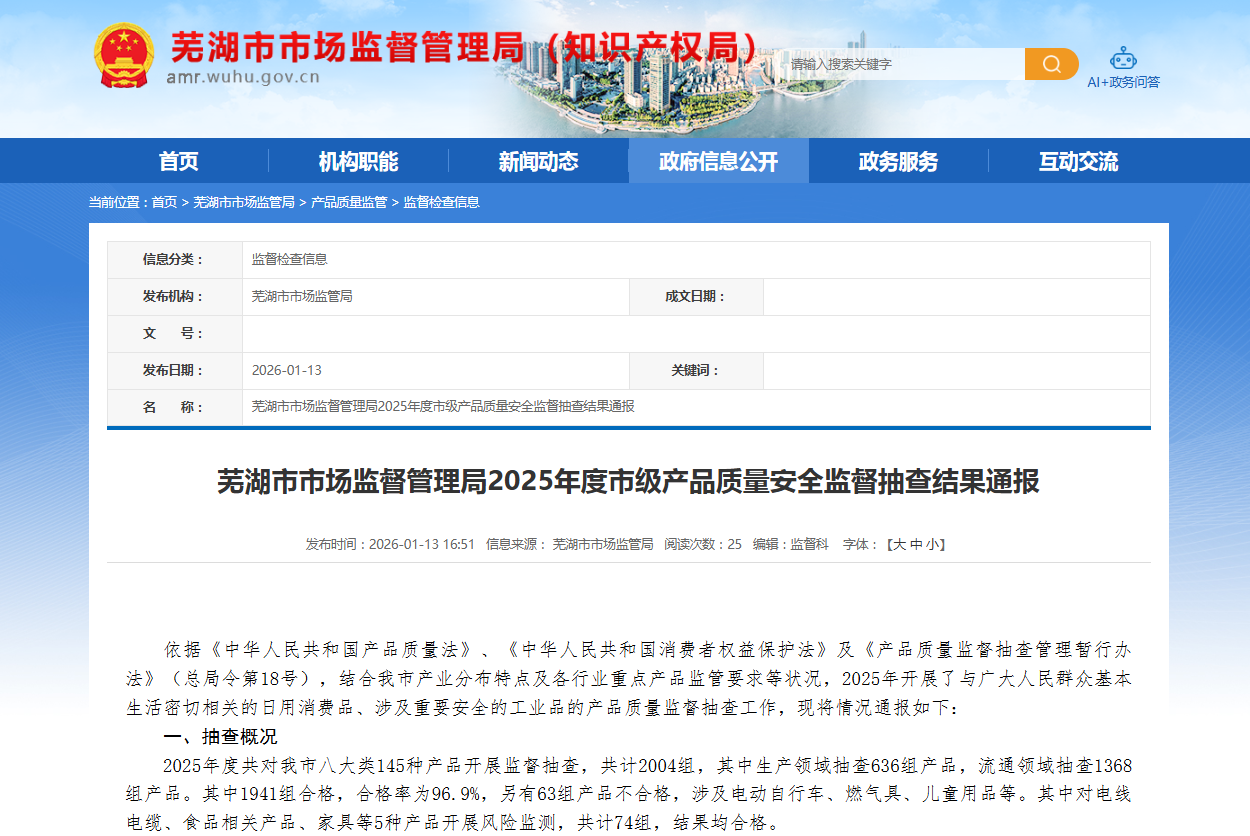Switch to the 政府信息公开 tab
The image size is (1250, 836).
click(x=718, y=161)
